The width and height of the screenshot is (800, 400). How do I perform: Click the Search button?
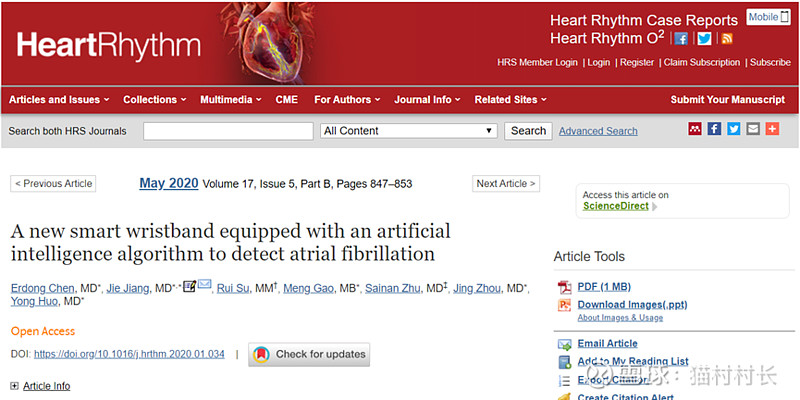tap(528, 131)
